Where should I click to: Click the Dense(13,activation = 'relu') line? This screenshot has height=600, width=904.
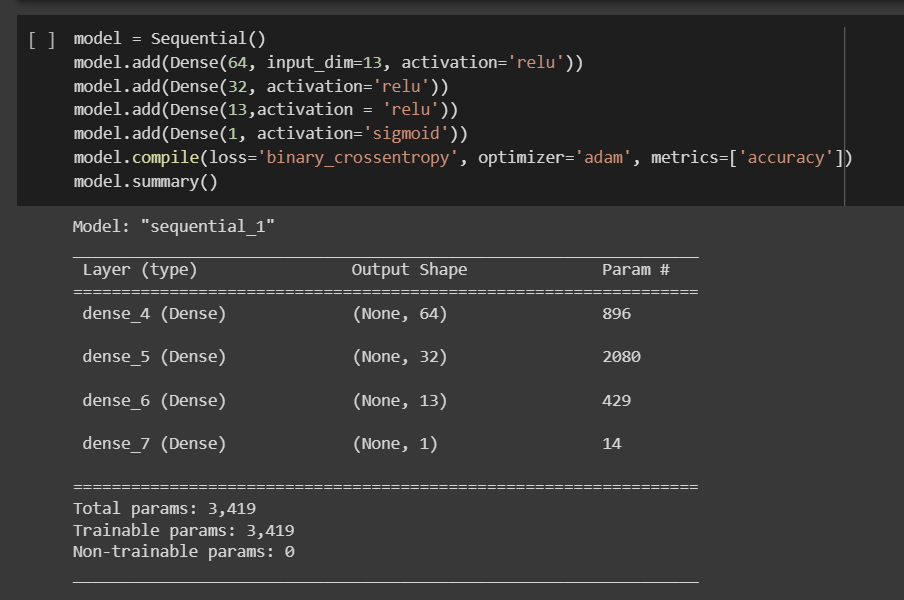click(266, 110)
